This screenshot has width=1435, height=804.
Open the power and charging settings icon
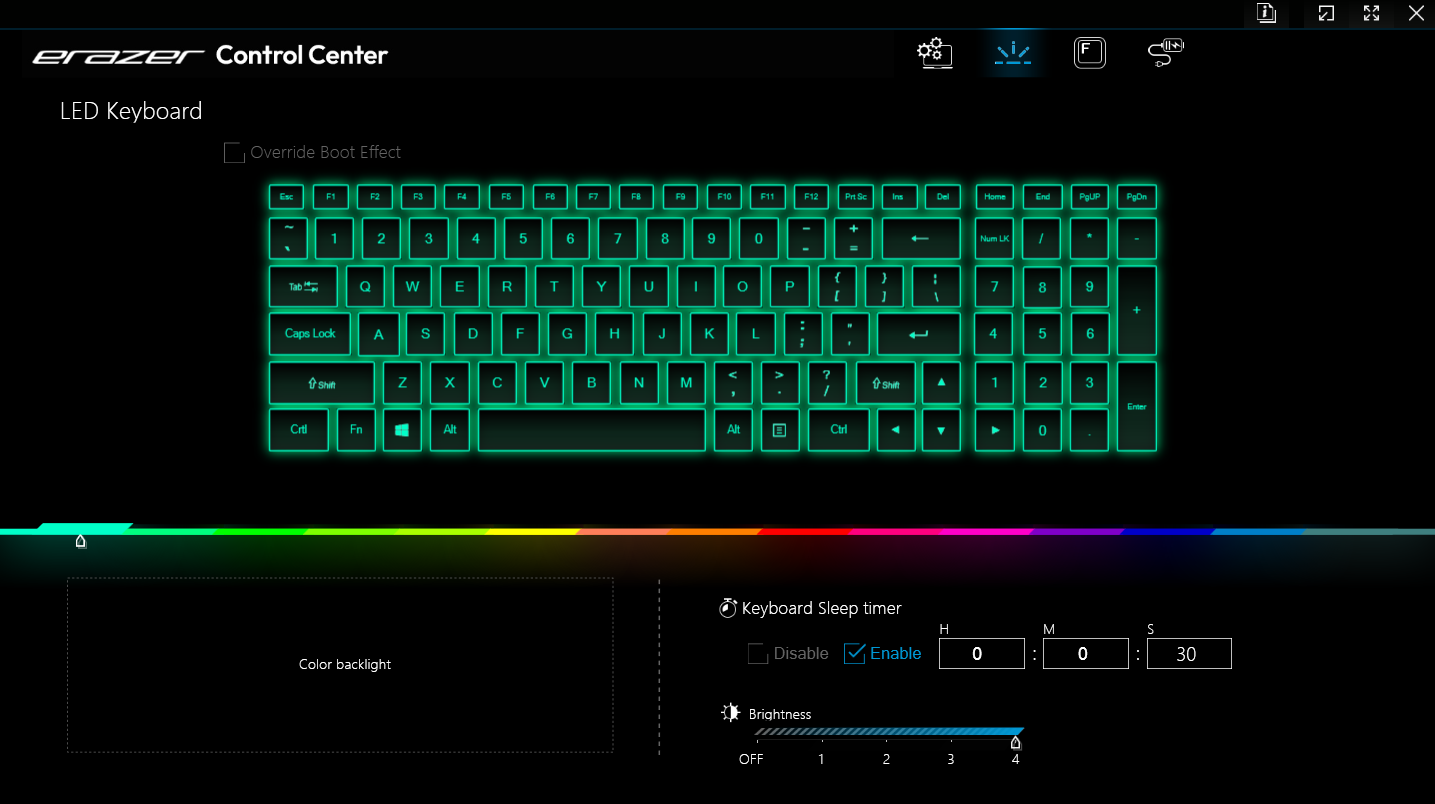coord(1163,53)
